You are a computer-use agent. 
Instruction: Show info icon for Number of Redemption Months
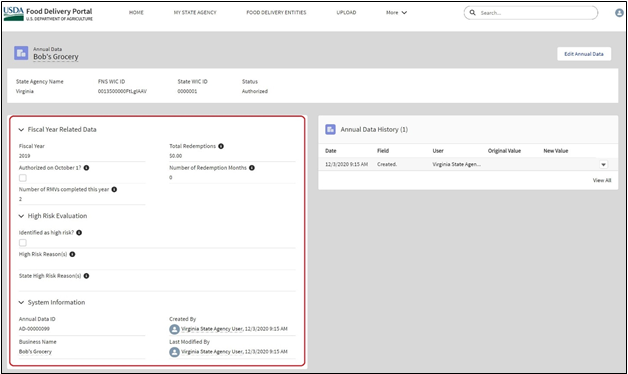252,168
